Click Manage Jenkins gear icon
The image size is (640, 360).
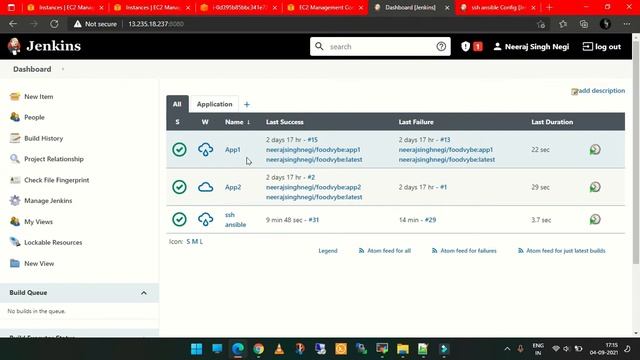pyautogui.click(x=15, y=200)
